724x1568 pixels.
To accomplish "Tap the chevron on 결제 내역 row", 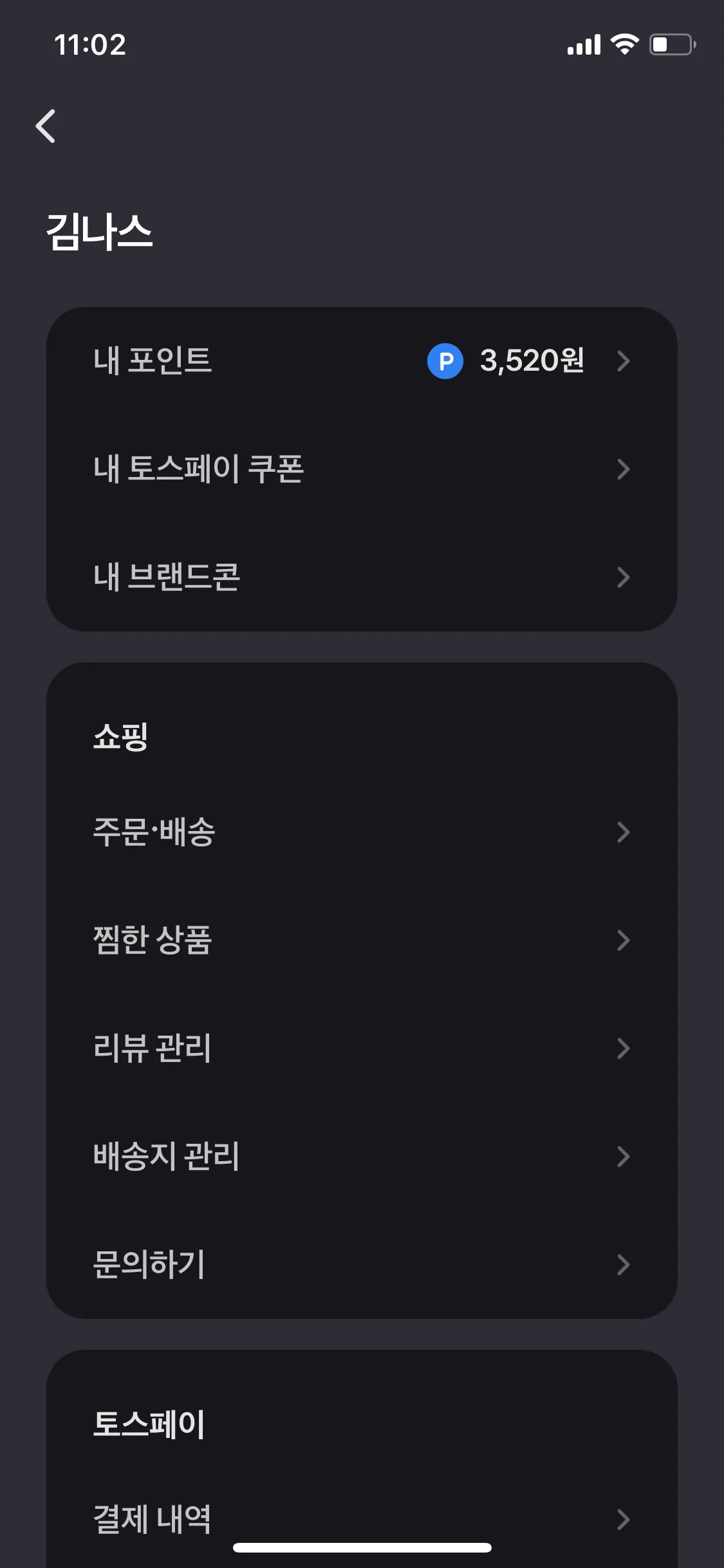I will point(623,1520).
